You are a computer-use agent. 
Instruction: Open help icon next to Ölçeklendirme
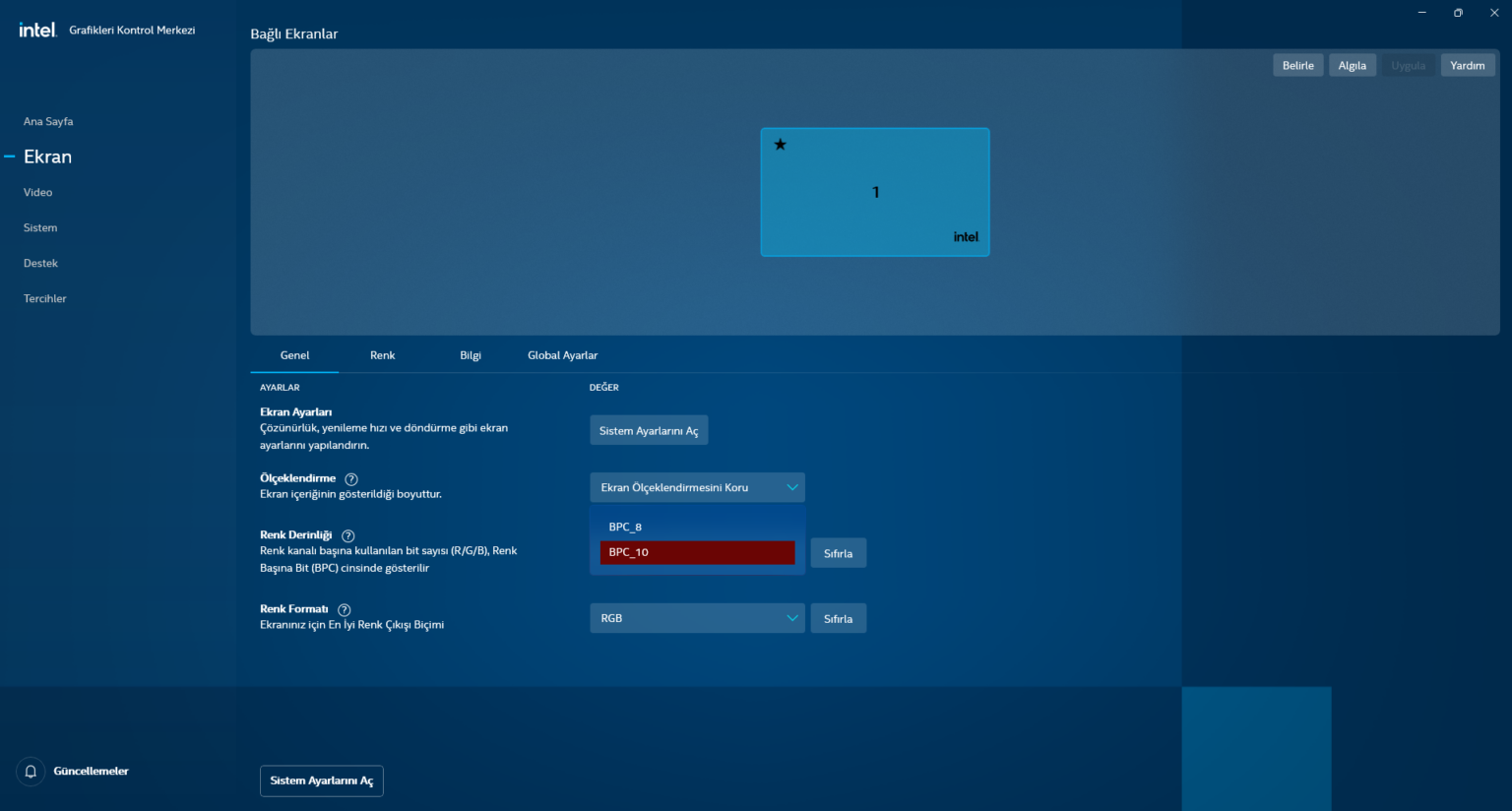tap(351, 479)
